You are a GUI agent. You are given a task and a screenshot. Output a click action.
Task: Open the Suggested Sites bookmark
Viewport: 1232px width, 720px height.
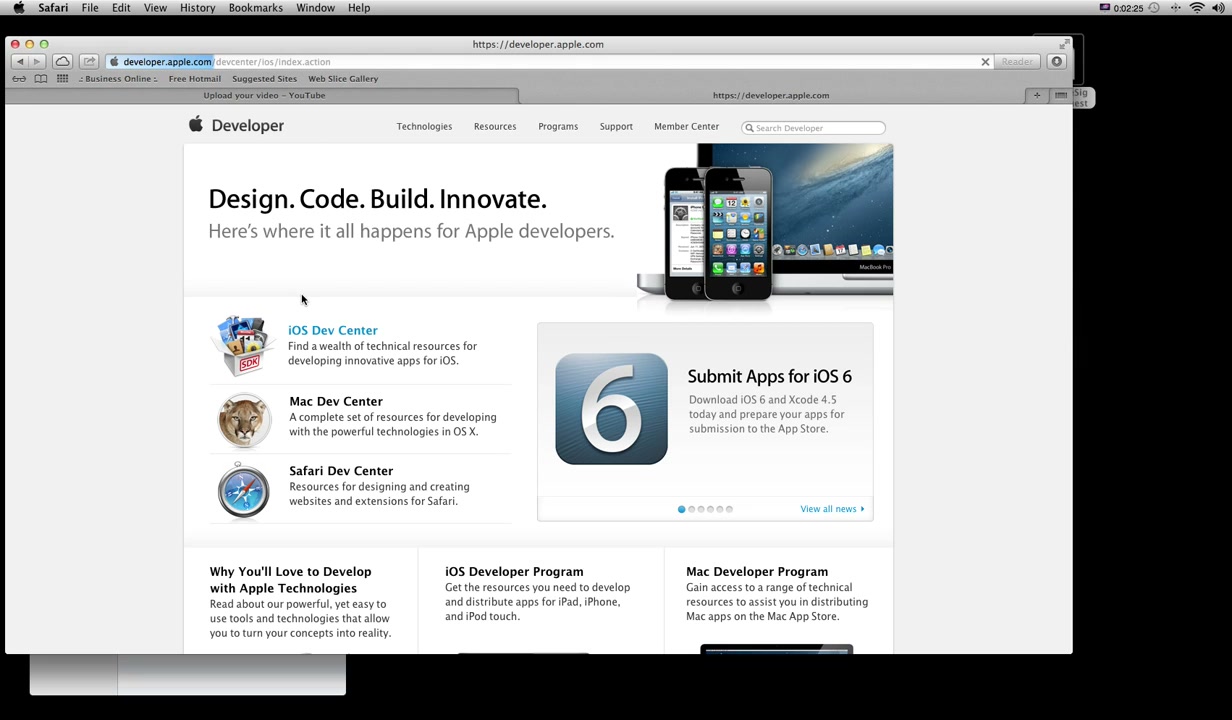264,79
